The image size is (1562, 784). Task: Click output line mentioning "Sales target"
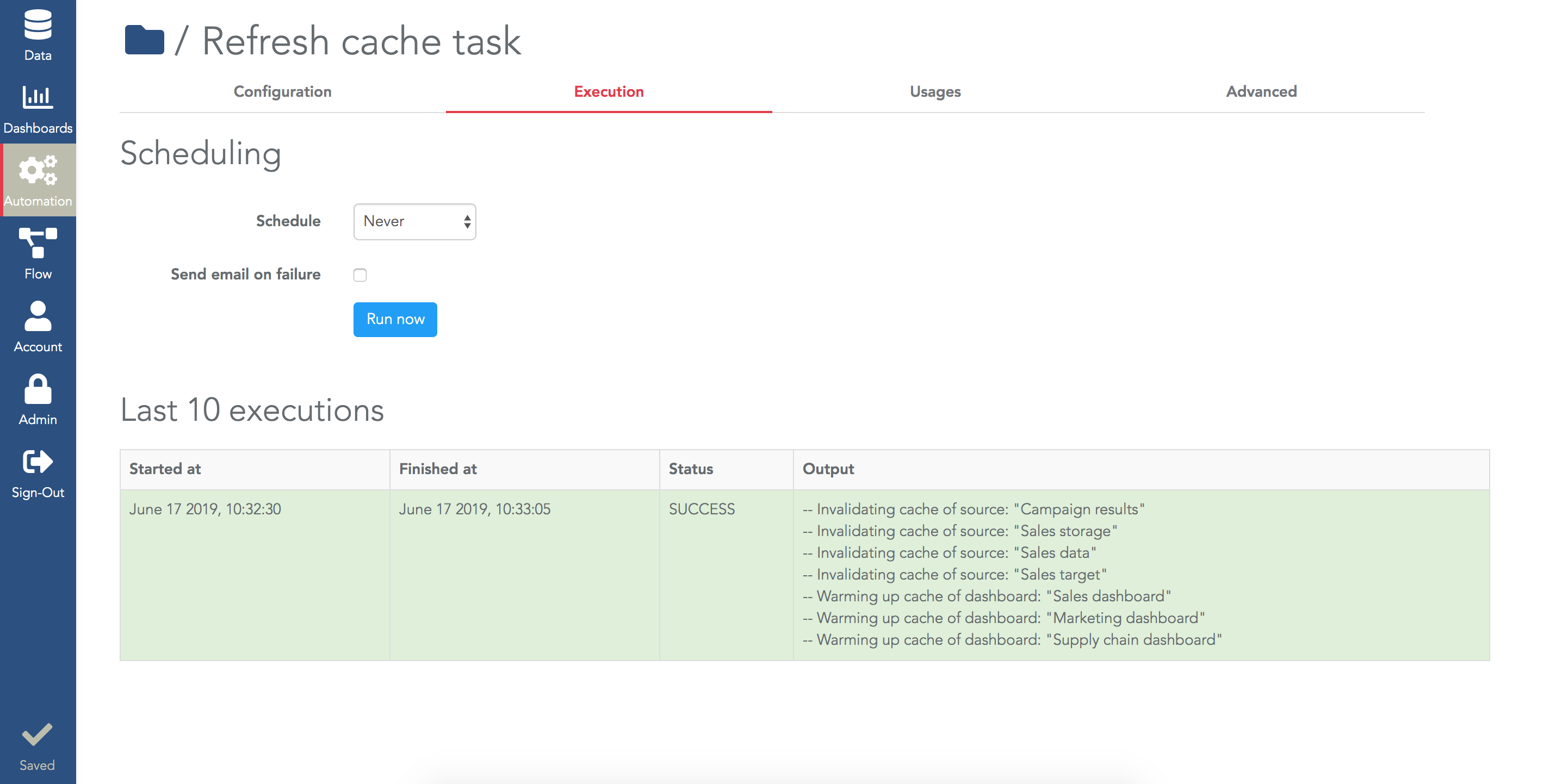click(x=955, y=575)
